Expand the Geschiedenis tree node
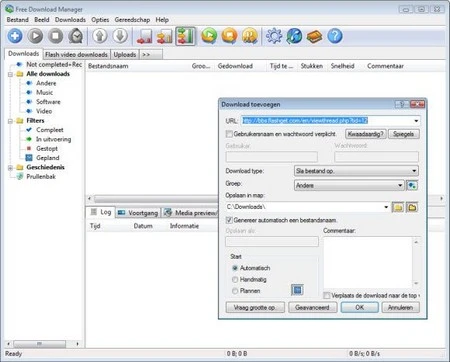Image resolution: width=450 pixels, height=362 pixels. point(10,167)
